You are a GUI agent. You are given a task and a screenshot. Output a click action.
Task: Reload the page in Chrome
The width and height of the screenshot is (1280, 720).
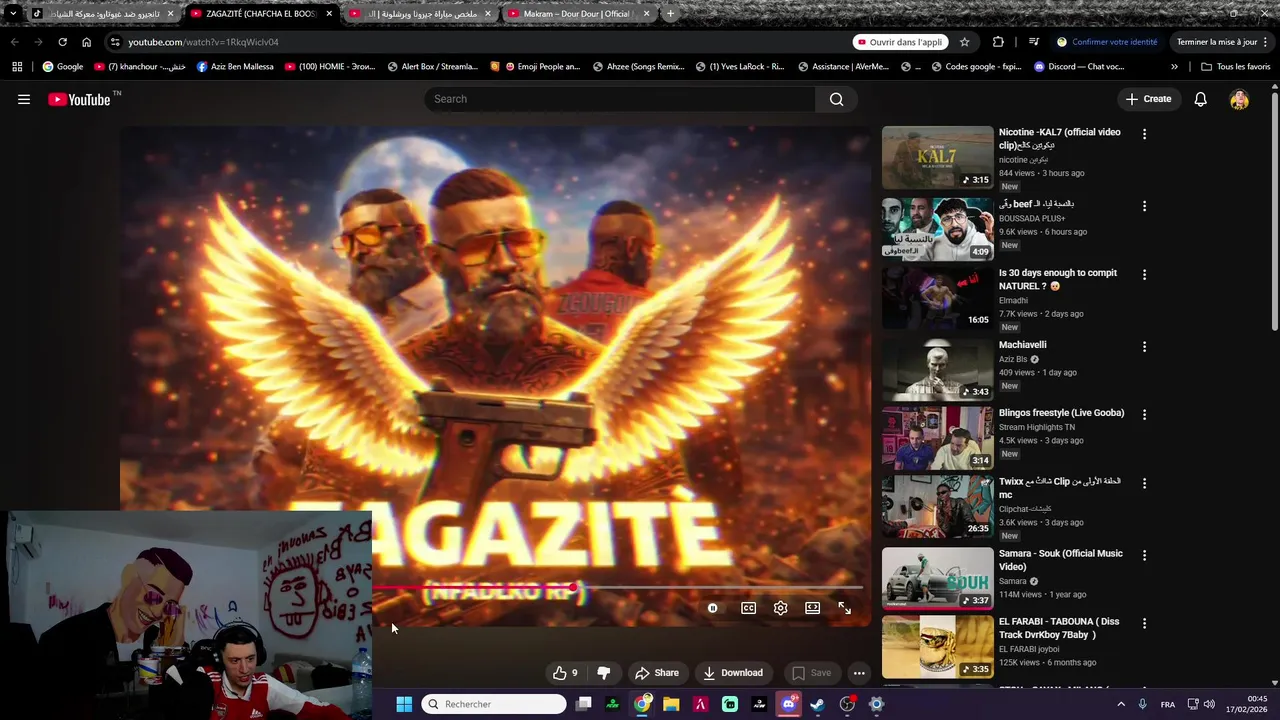point(62,42)
